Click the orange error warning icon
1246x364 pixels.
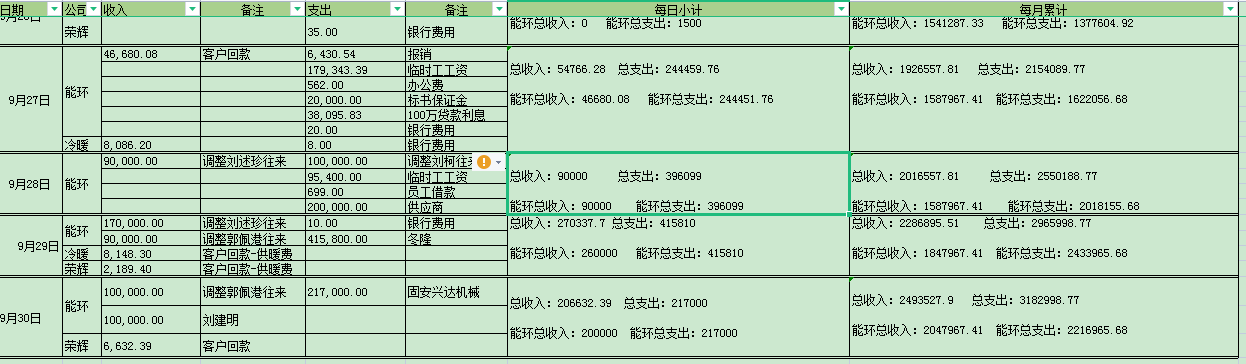[484, 162]
